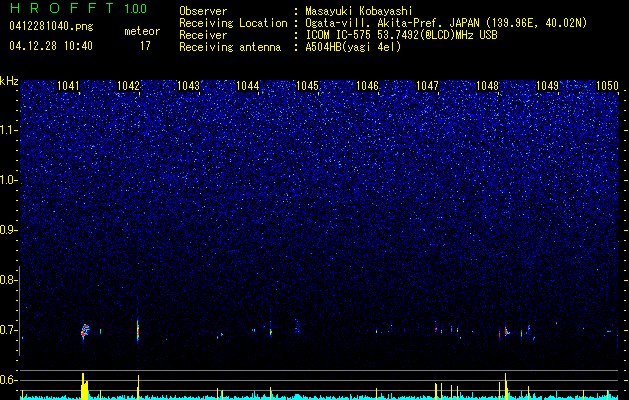Click the kHz axis unit label

point(9,81)
